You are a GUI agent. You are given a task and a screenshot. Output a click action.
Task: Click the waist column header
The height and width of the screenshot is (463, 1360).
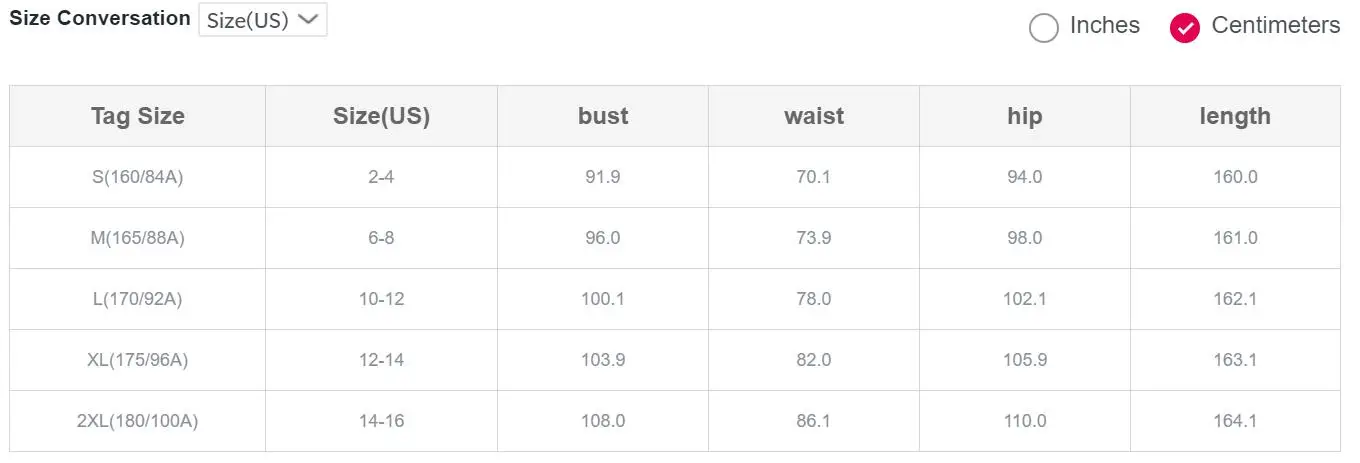click(814, 116)
